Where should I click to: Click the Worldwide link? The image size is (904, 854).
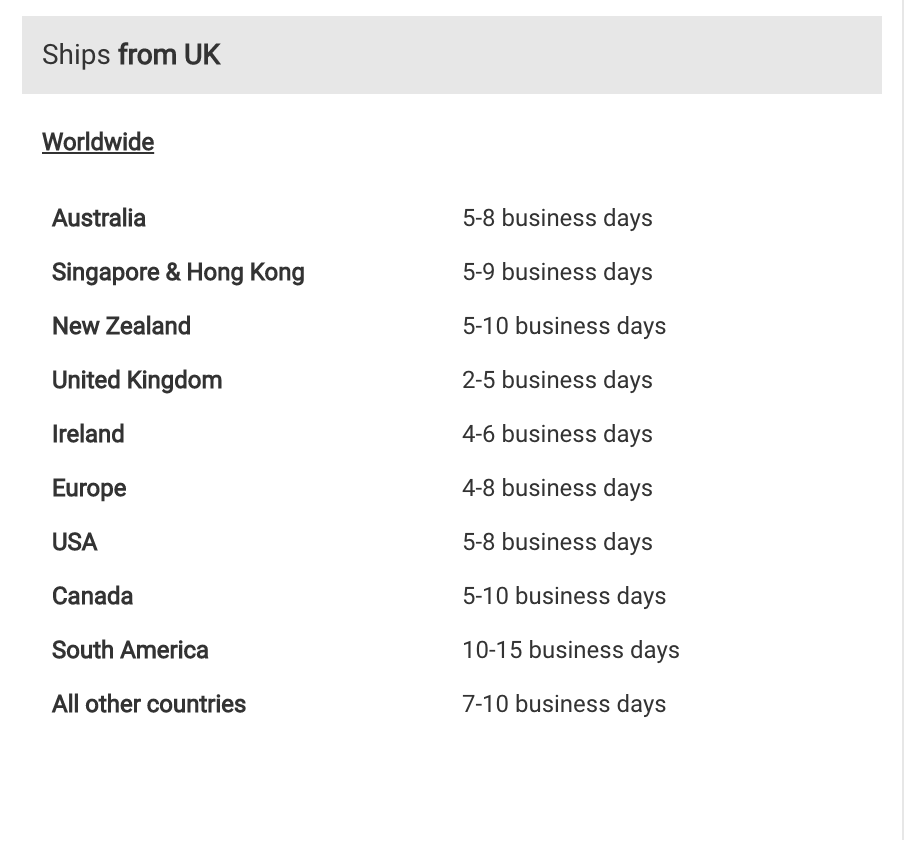coord(98,142)
